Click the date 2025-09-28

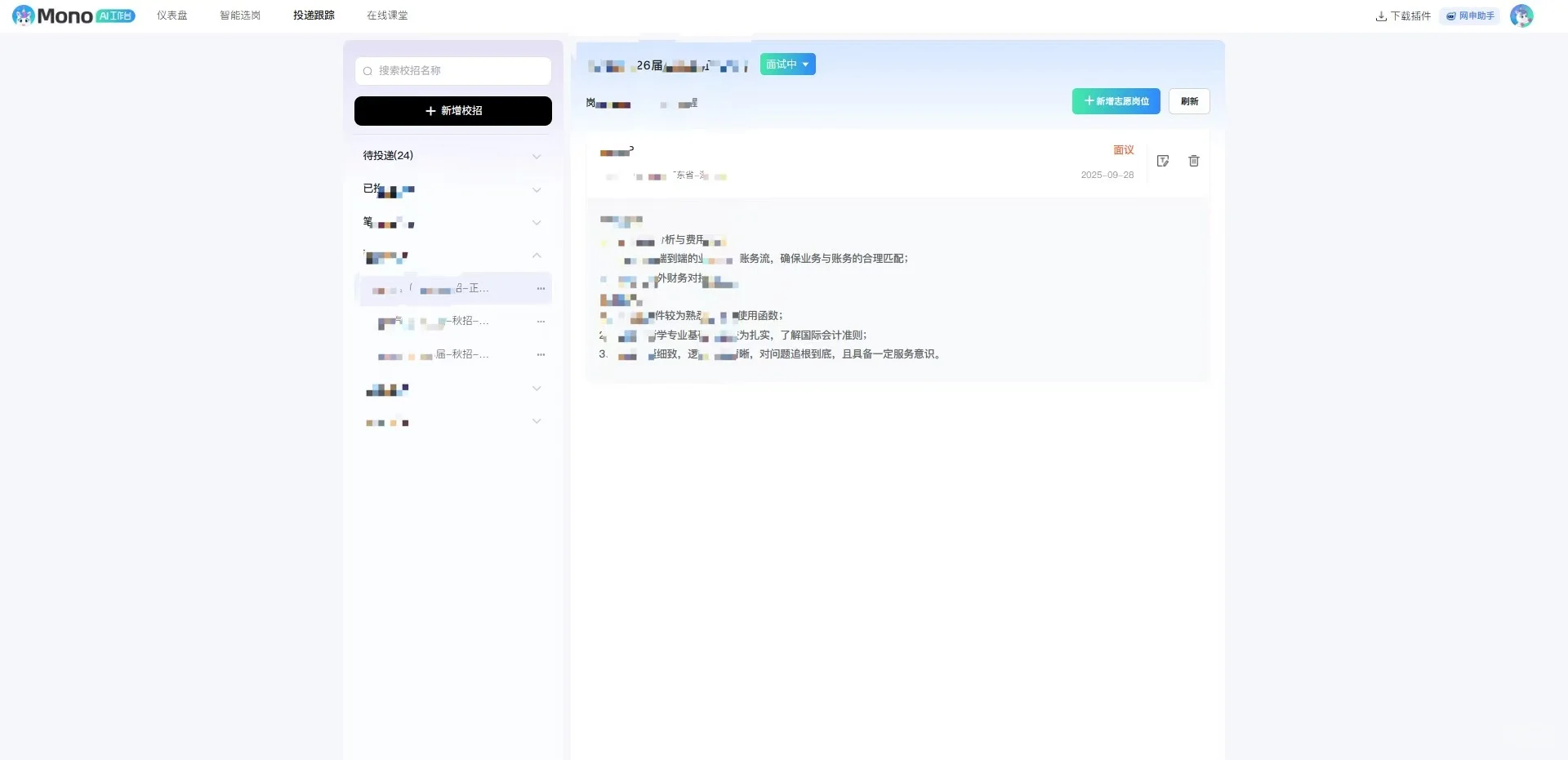[1107, 175]
